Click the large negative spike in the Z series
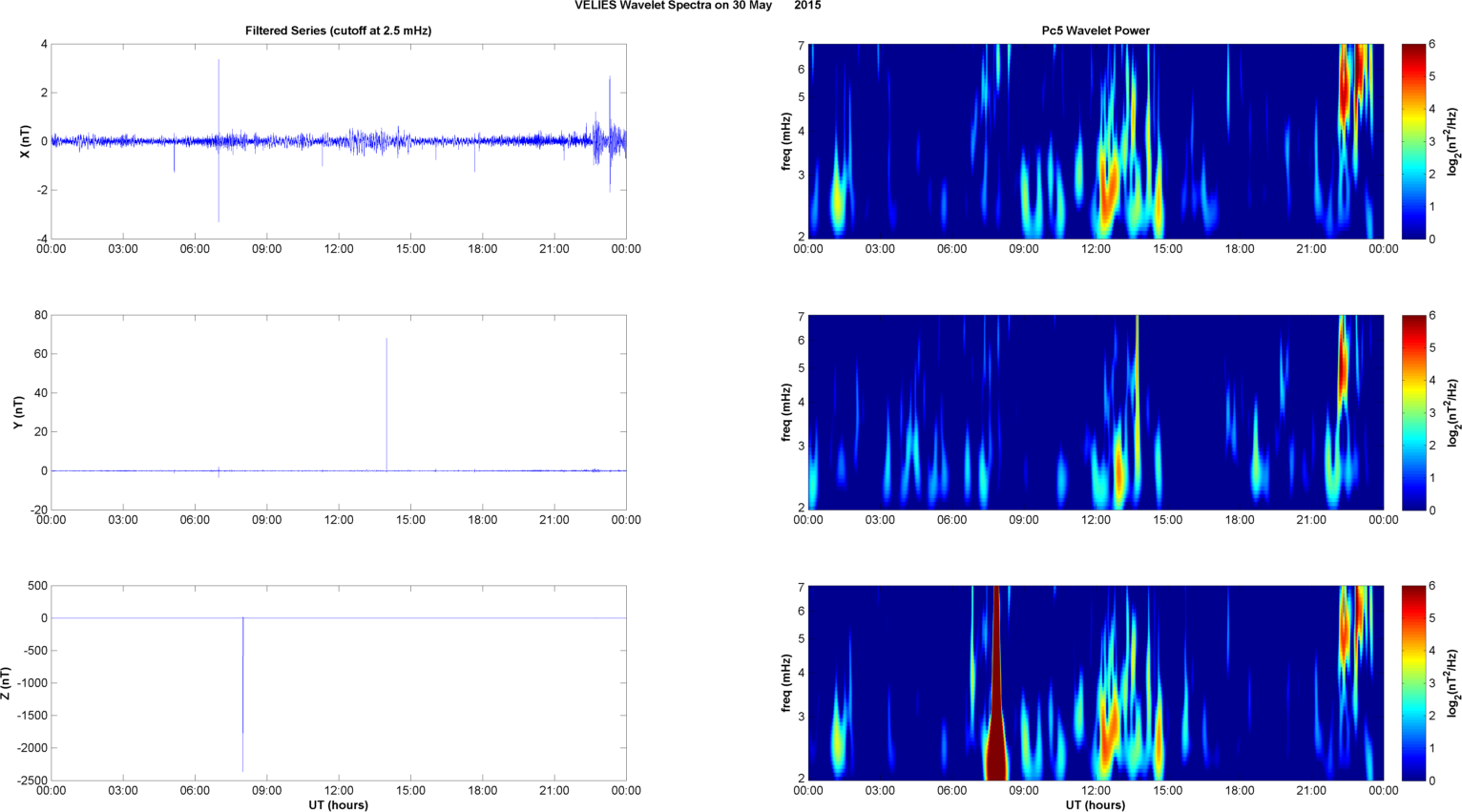 pos(242,695)
